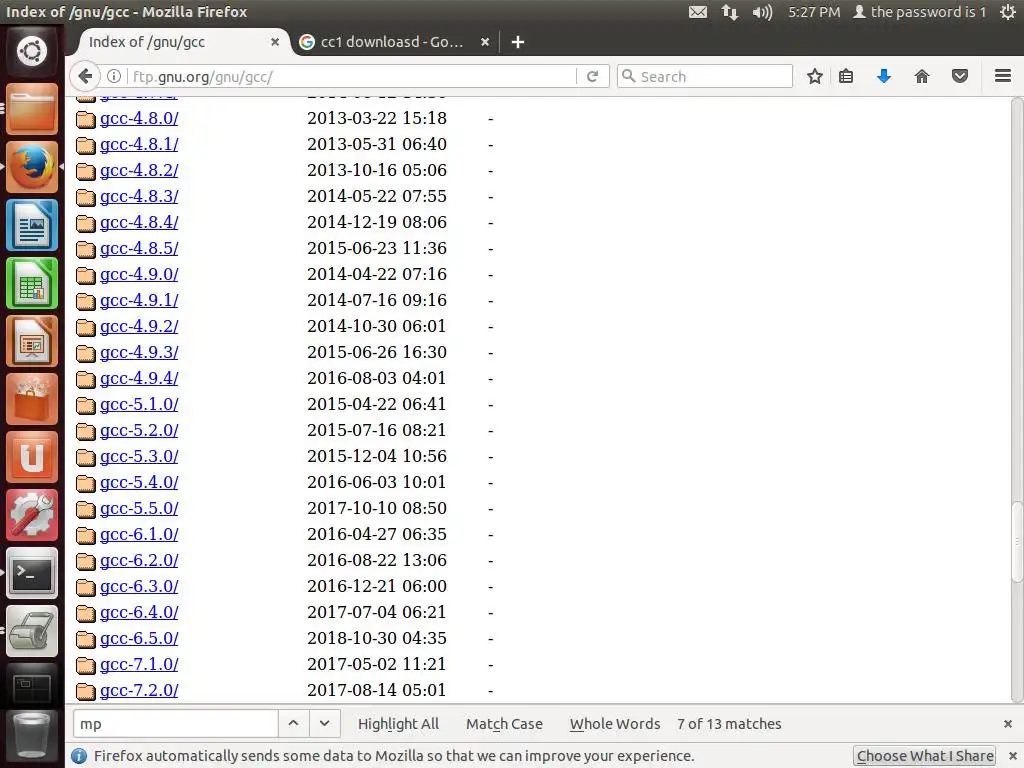Click folder icon beside gcc-6.5.0/
Viewport: 1024px width, 768px height.
coord(86,639)
